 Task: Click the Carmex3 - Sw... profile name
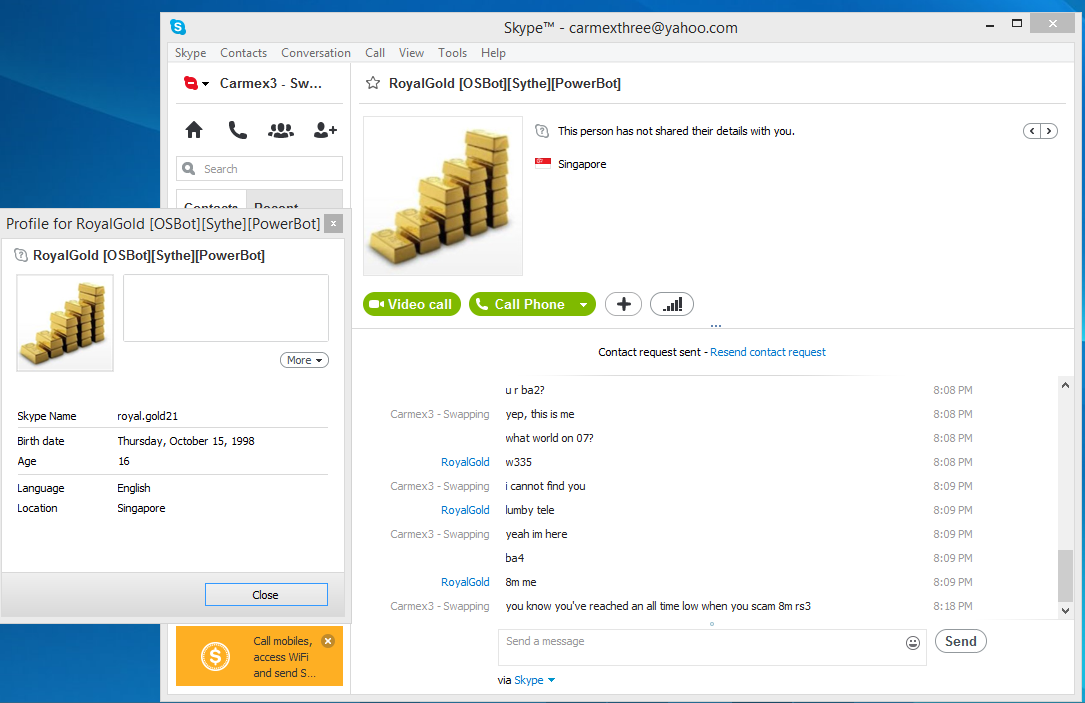[271, 83]
